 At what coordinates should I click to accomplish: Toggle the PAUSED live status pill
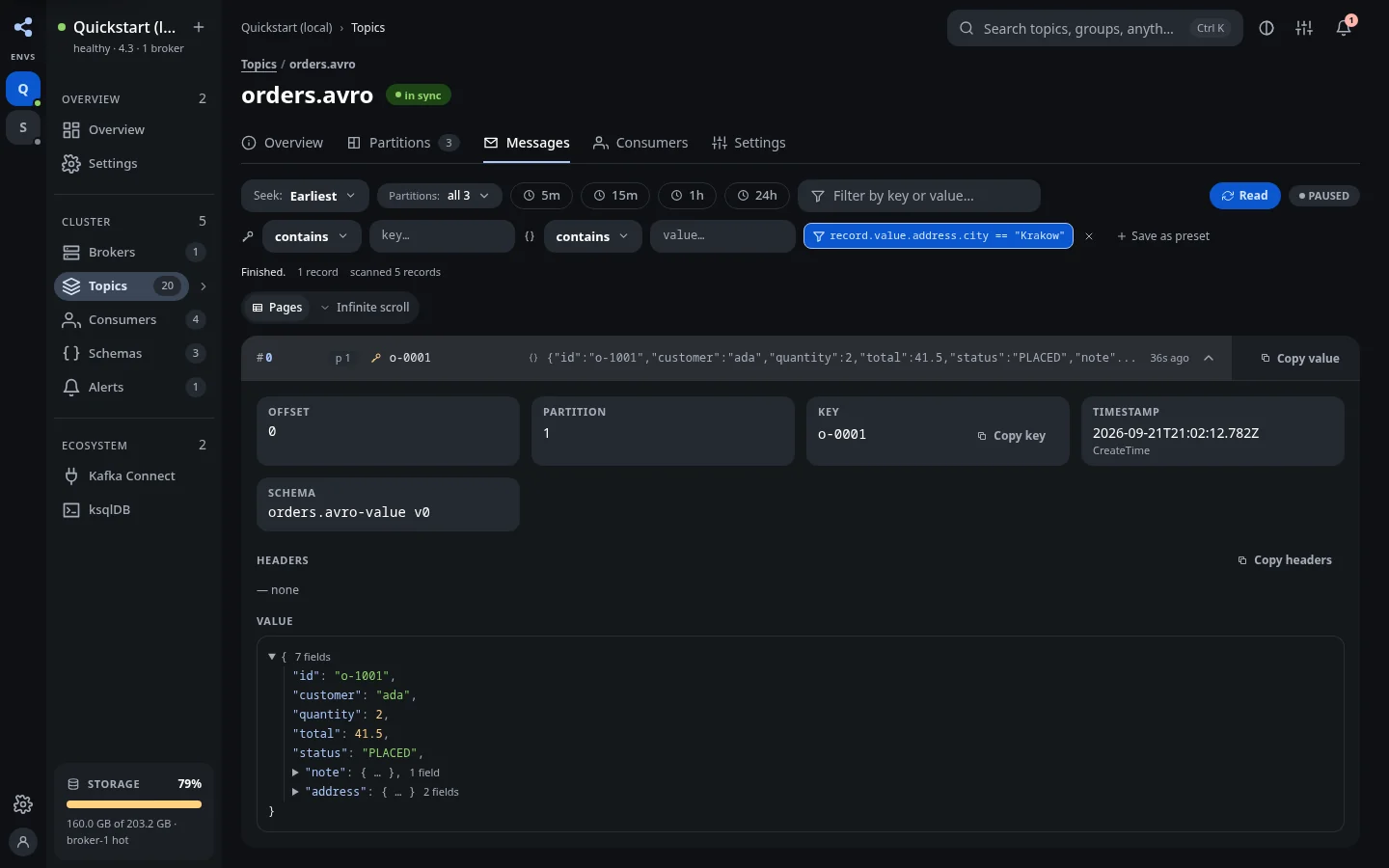pos(1324,196)
